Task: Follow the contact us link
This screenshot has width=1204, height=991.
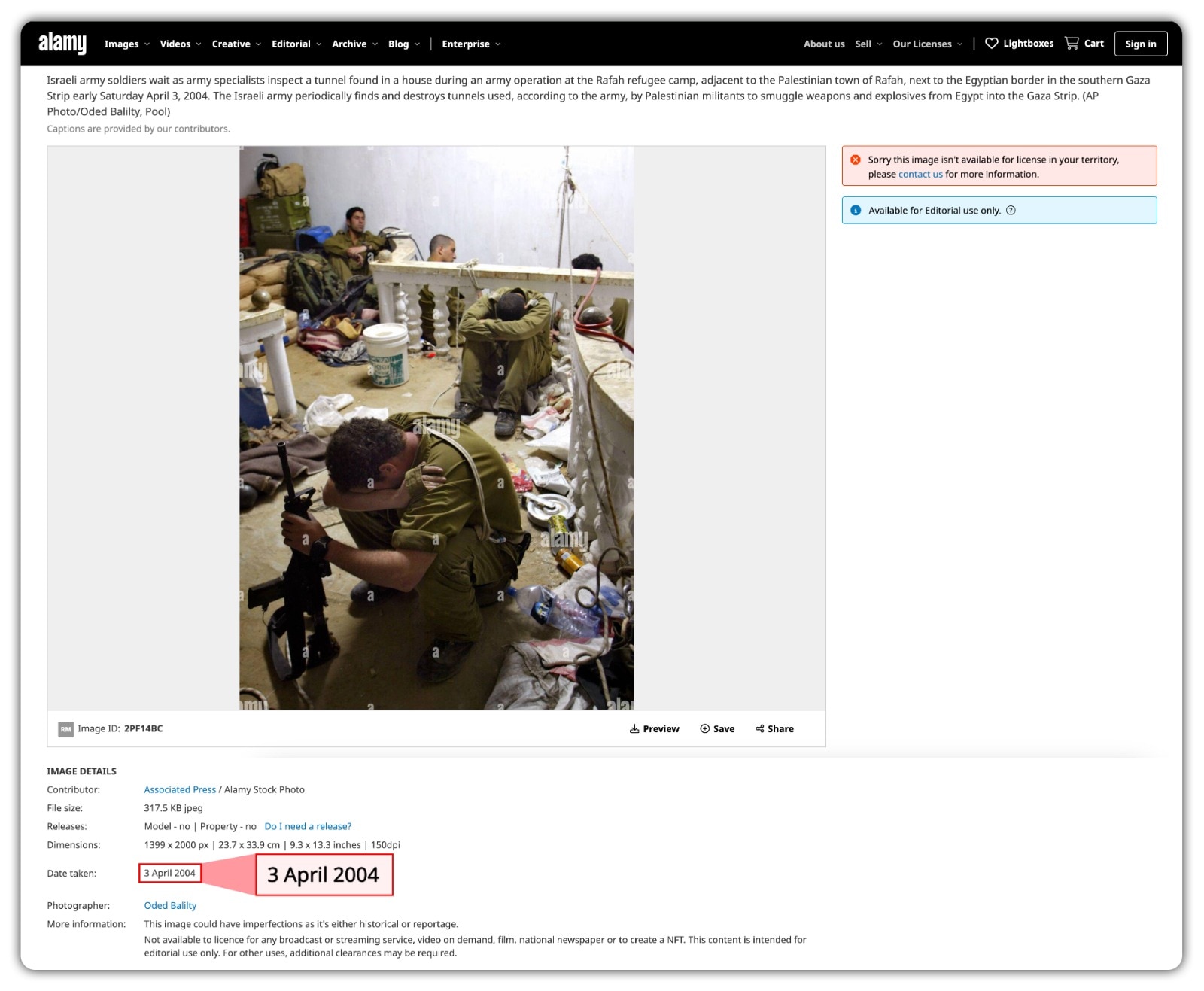Action: coord(920,174)
